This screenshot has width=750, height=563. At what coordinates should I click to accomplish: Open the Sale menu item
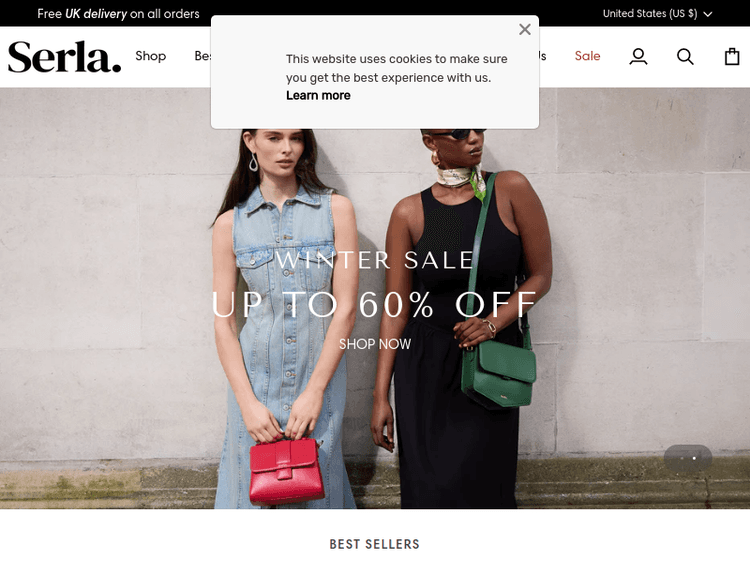point(587,56)
